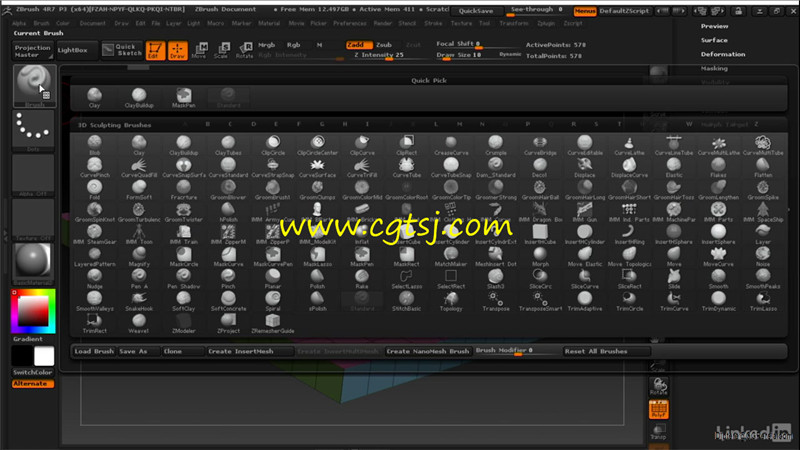The width and height of the screenshot is (800, 450).
Task: Pick the FormSoft brush
Action: point(139,190)
